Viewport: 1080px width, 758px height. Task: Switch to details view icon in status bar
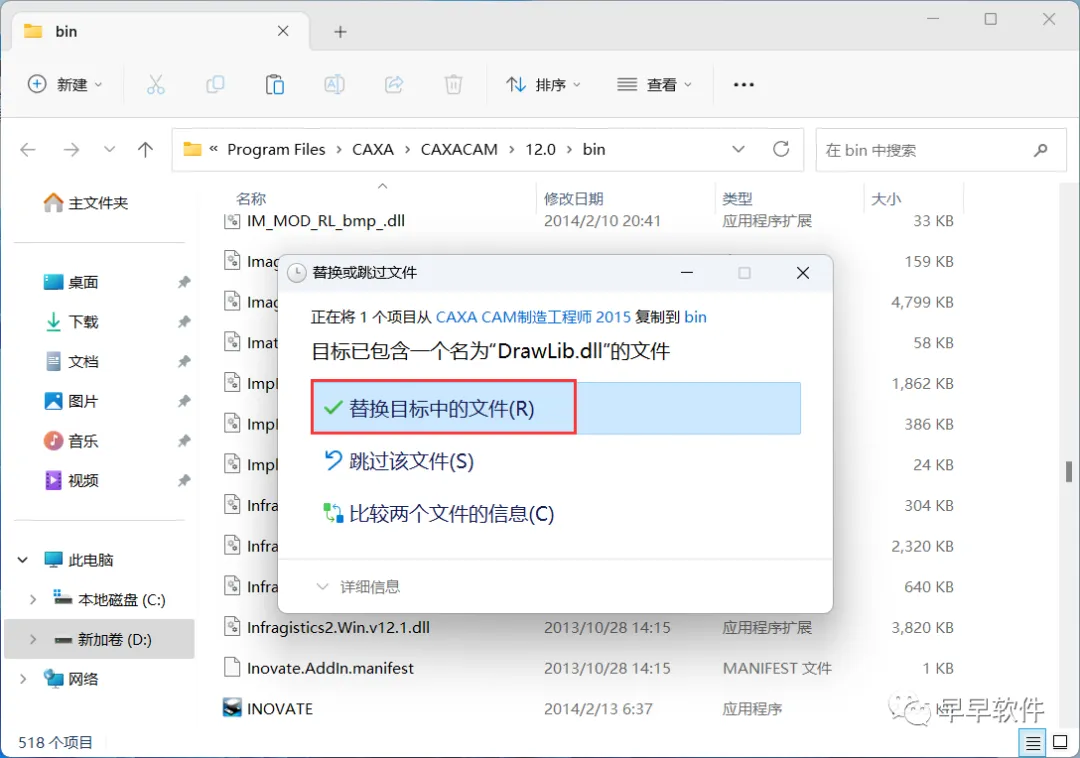tap(1032, 743)
